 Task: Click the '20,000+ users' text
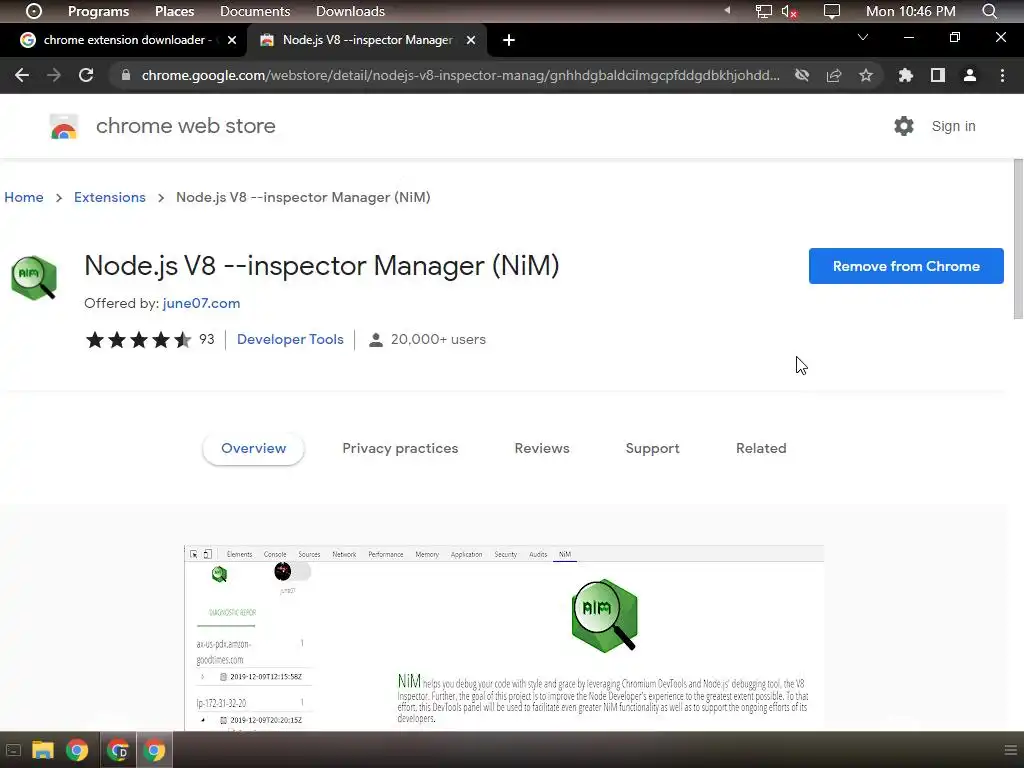coord(438,340)
